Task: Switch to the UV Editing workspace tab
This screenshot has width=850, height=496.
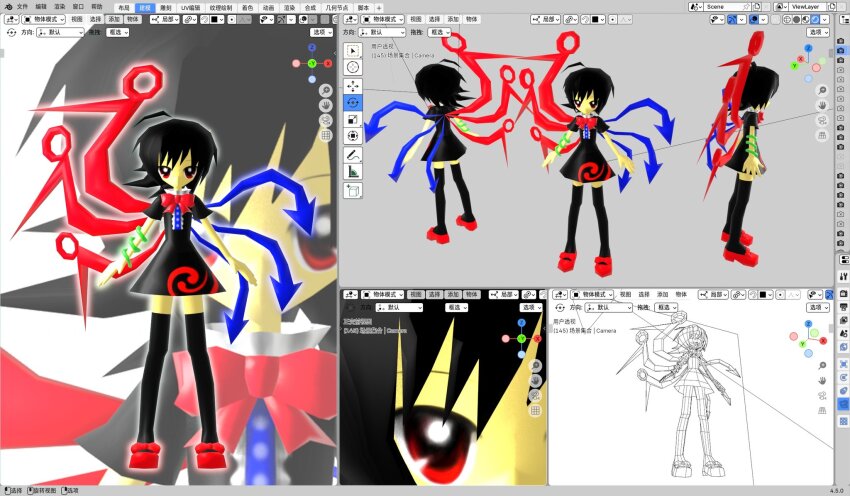Action: pyautogui.click(x=190, y=8)
